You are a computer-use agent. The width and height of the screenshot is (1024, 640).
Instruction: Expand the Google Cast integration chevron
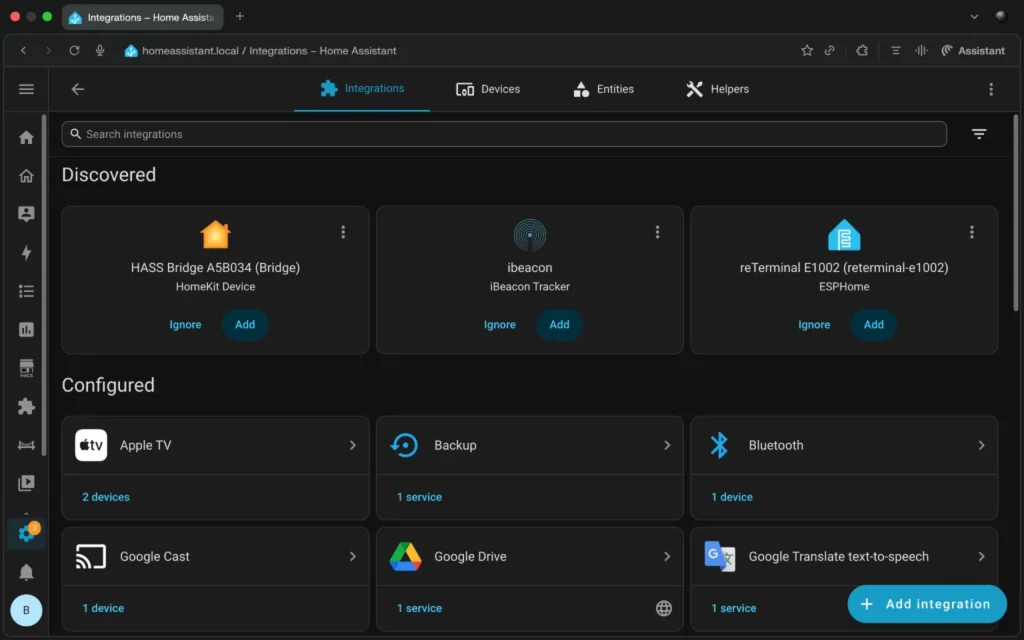[353, 556]
